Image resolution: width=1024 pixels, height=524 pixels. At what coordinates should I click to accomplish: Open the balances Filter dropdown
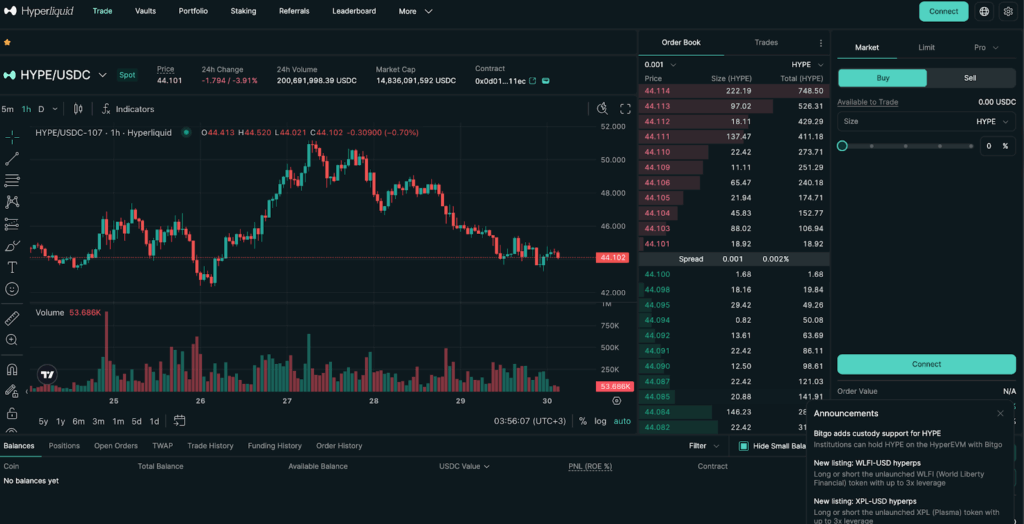(x=704, y=446)
